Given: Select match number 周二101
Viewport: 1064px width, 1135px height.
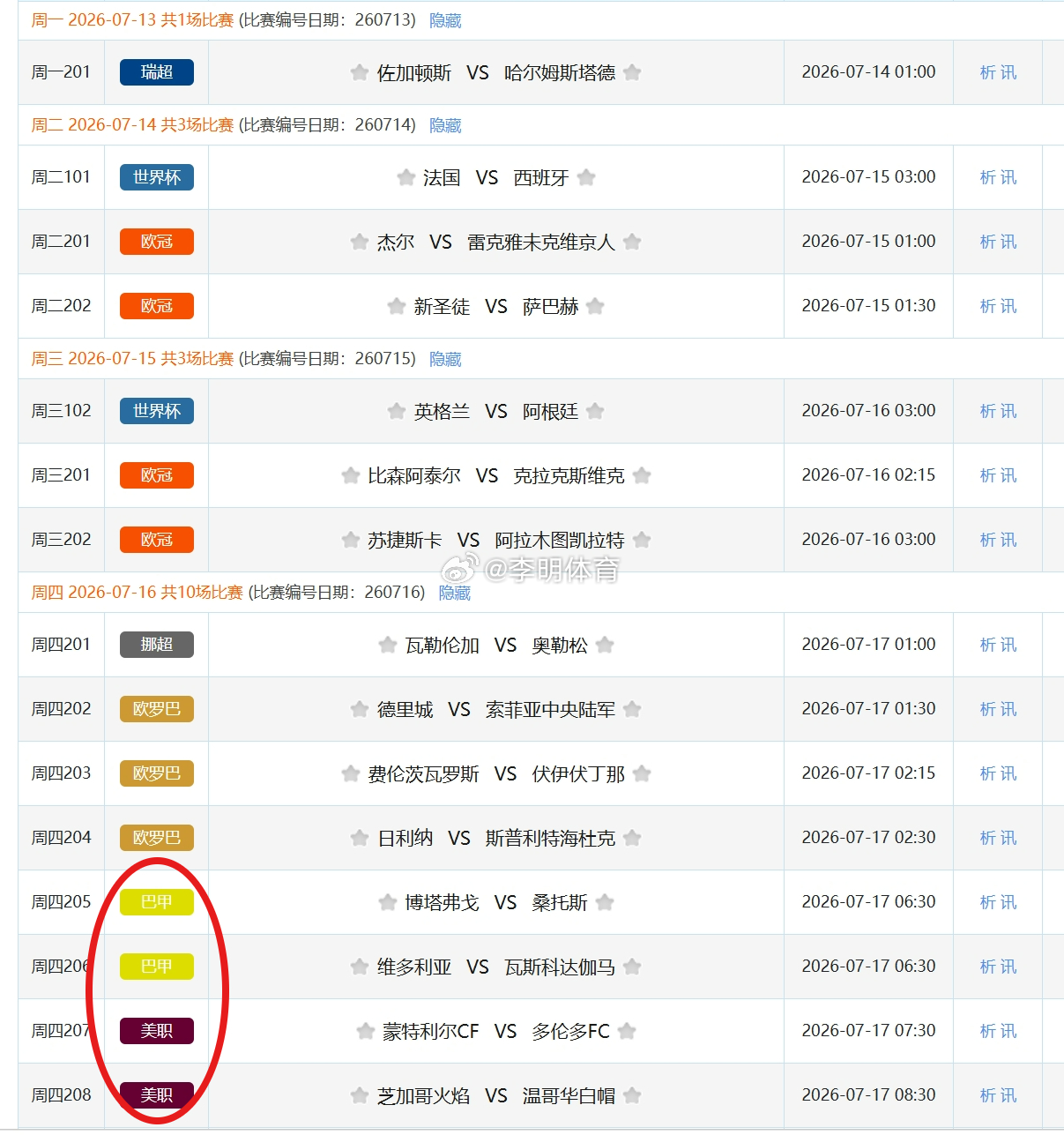Looking at the screenshot, I should [x=61, y=177].
